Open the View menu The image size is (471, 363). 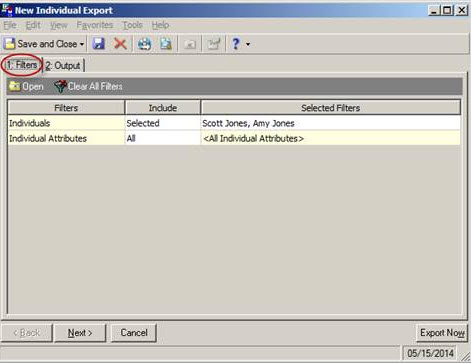59,25
